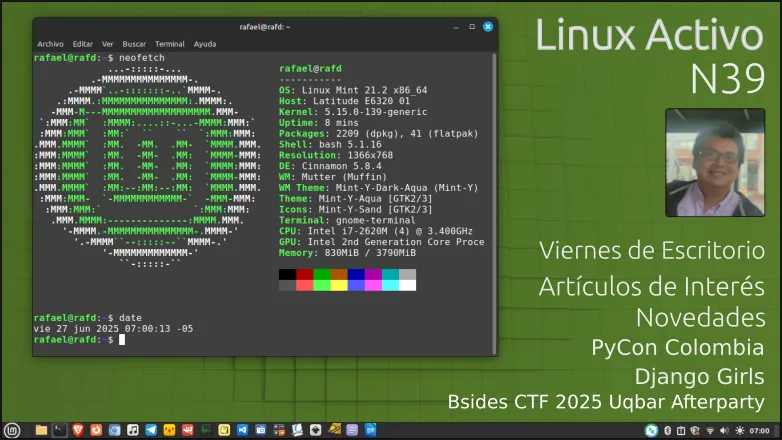Click the 'WM Theme: Mint-Y-Dark-Aqua (Mint-Y)' line
Image resolution: width=782 pixels, height=440 pixels.
[x=379, y=188]
